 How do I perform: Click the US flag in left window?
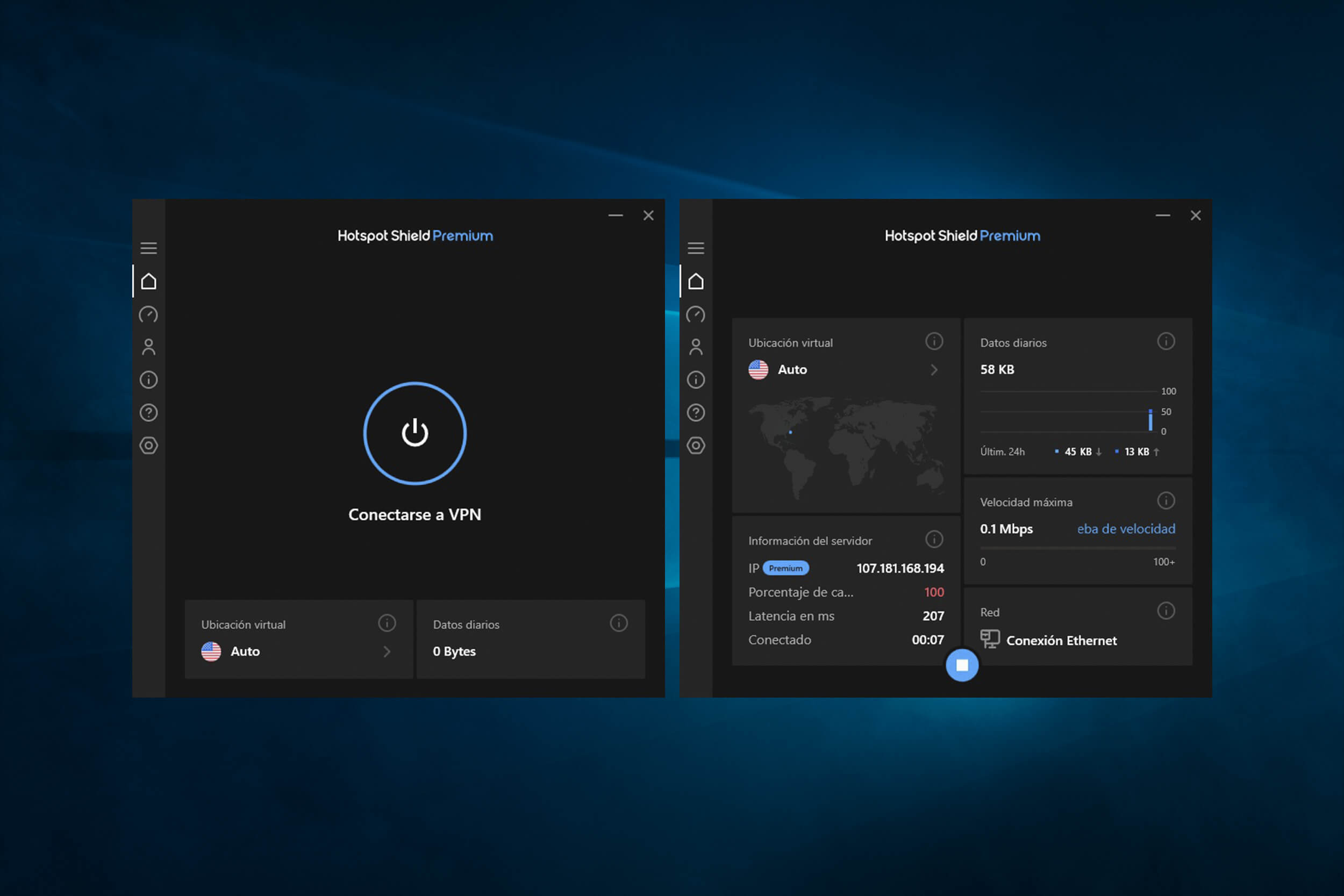211,651
